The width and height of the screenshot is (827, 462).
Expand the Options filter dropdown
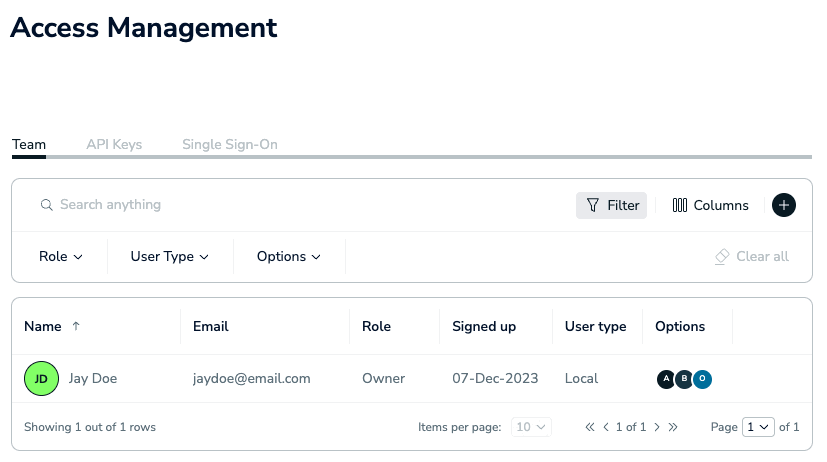[x=288, y=257]
